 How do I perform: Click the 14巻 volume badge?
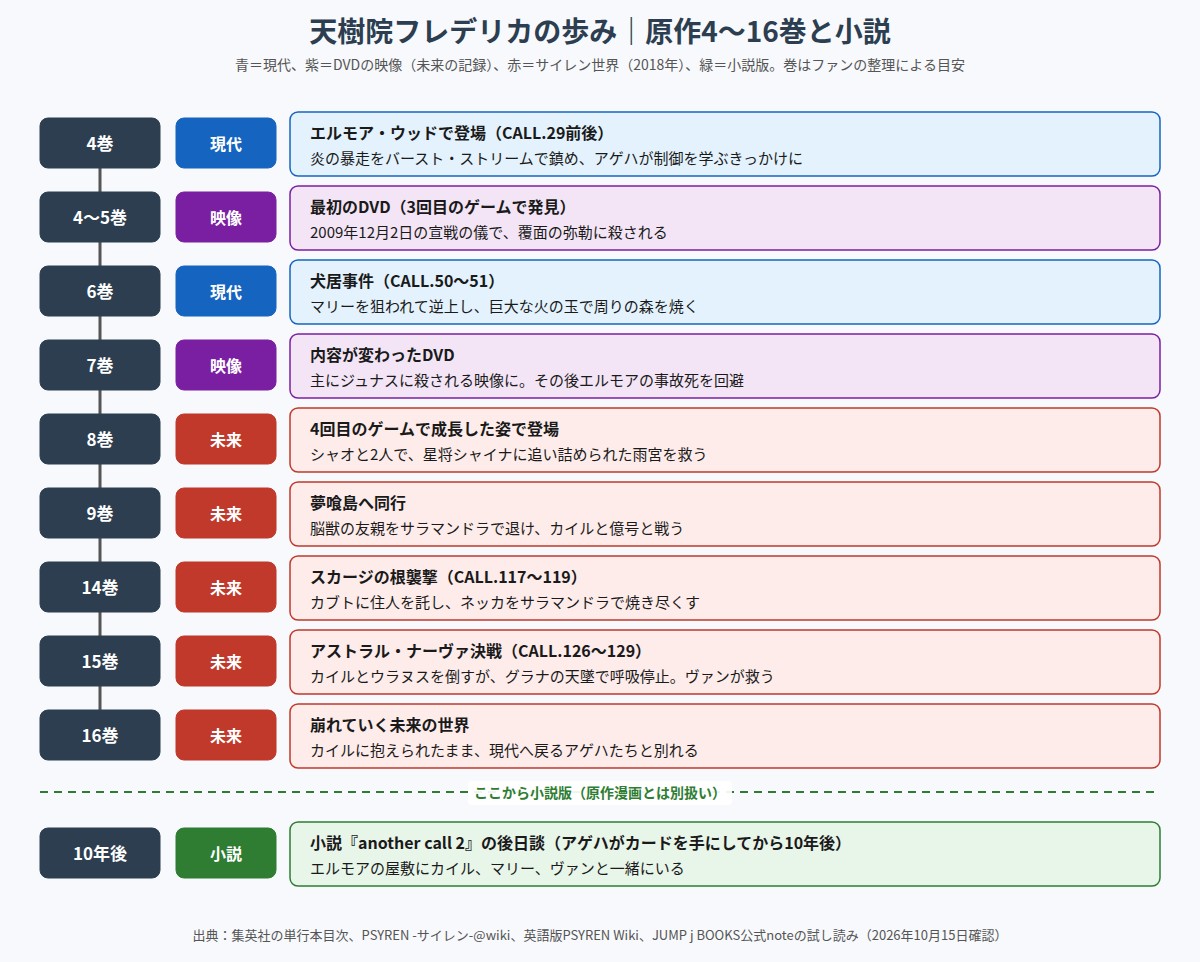(x=100, y=587)
